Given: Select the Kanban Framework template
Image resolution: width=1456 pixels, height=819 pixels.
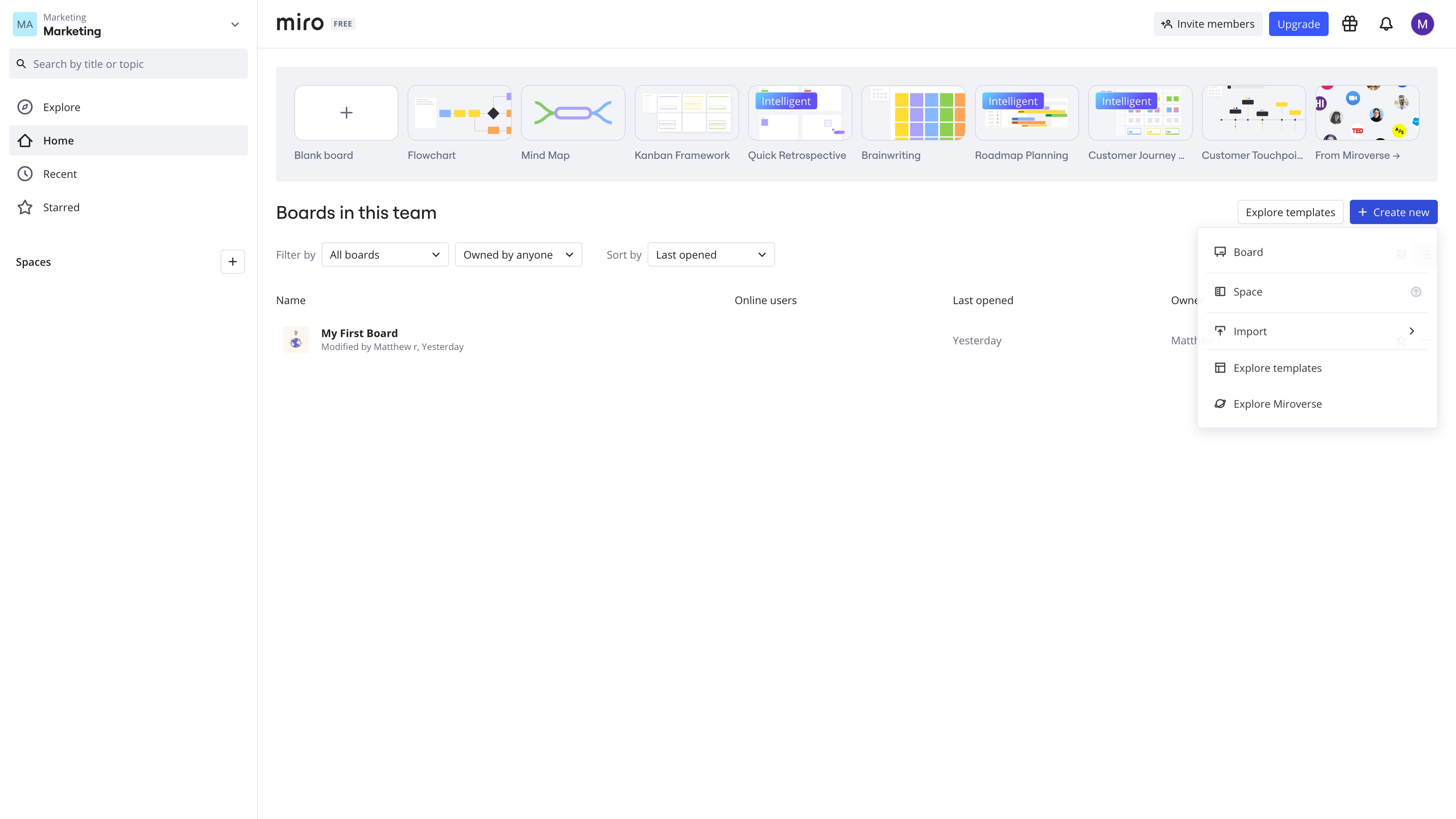Looking at the screenshot, I should (x=686, y=113).
